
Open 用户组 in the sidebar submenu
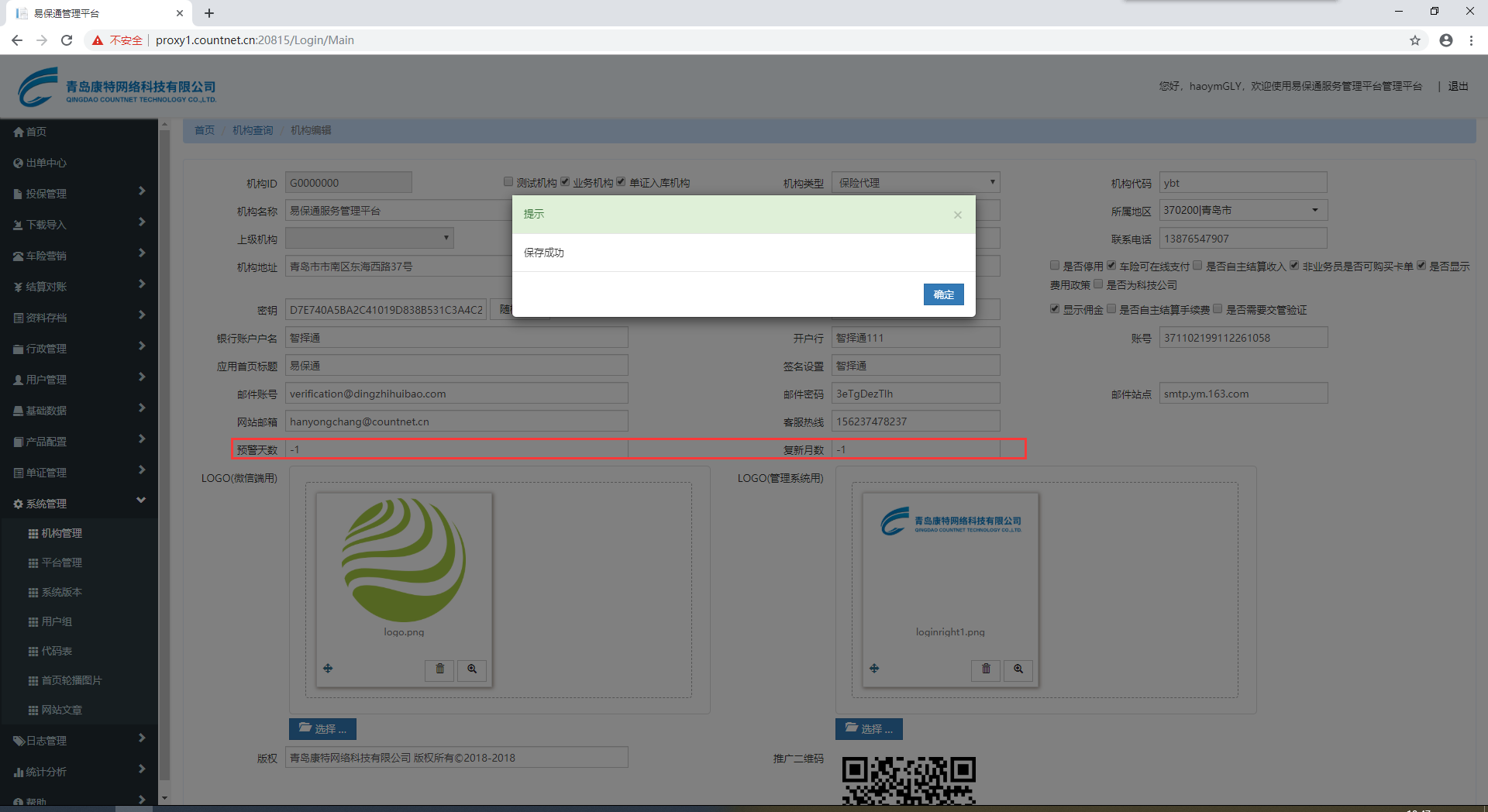[57, 622]
